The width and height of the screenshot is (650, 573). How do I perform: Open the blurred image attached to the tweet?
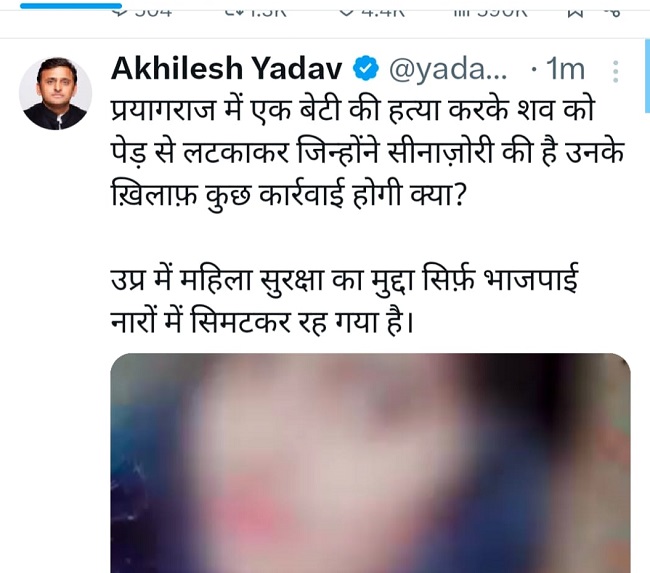[370, 462]
